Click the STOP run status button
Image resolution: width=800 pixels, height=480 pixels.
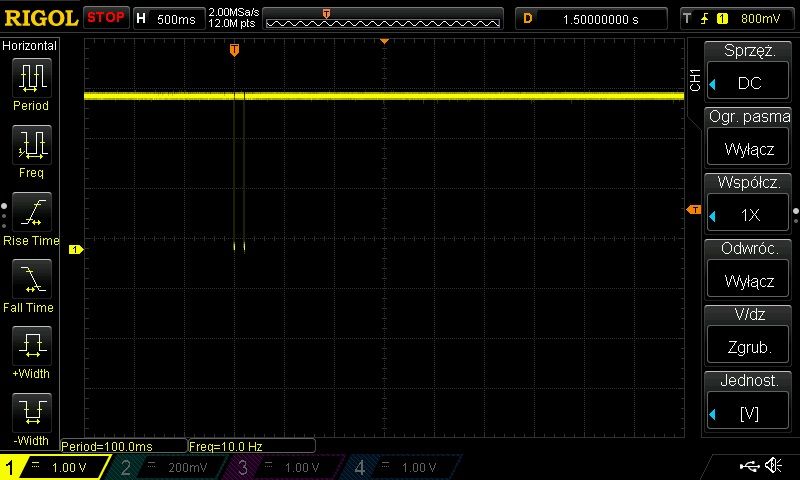pos(106,18)
